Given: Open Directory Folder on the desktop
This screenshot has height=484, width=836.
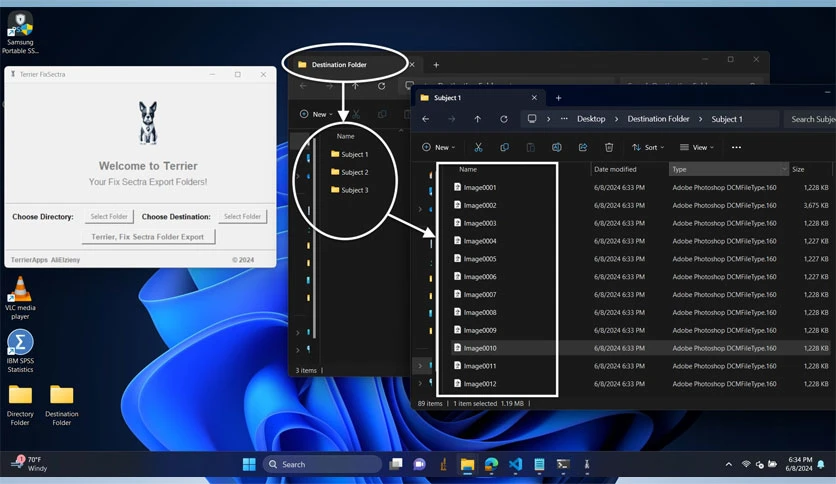Looking at the screenshot, I should pyautogui.click(x=20, y=405).
